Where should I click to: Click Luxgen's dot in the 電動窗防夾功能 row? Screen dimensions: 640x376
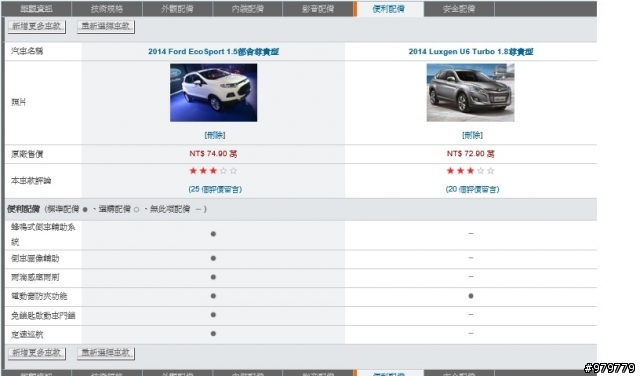tap(471, 296)
